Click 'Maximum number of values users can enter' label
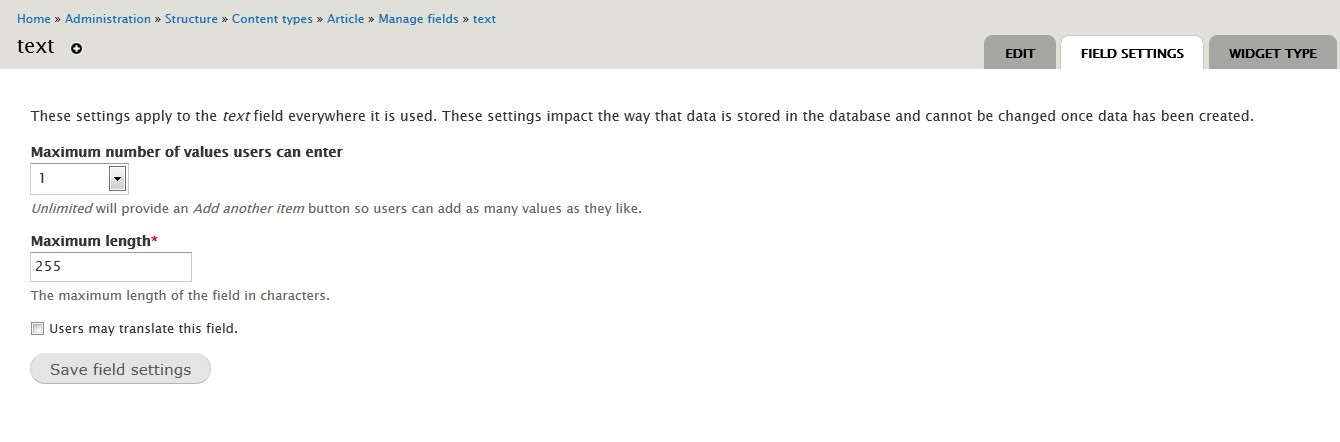Image resolution: width=1340 pixels, height=442 pixels. coord(187,152)
